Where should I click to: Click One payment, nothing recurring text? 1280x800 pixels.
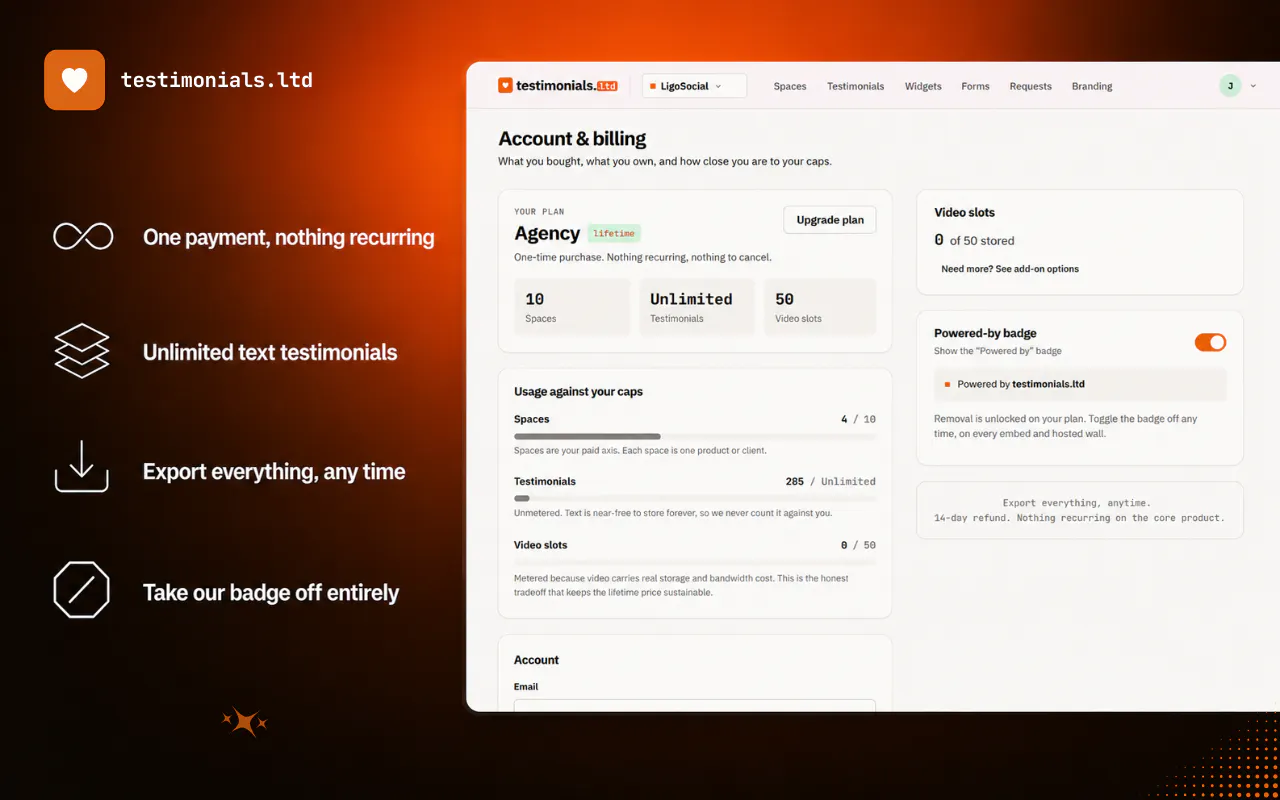(288, 238)
